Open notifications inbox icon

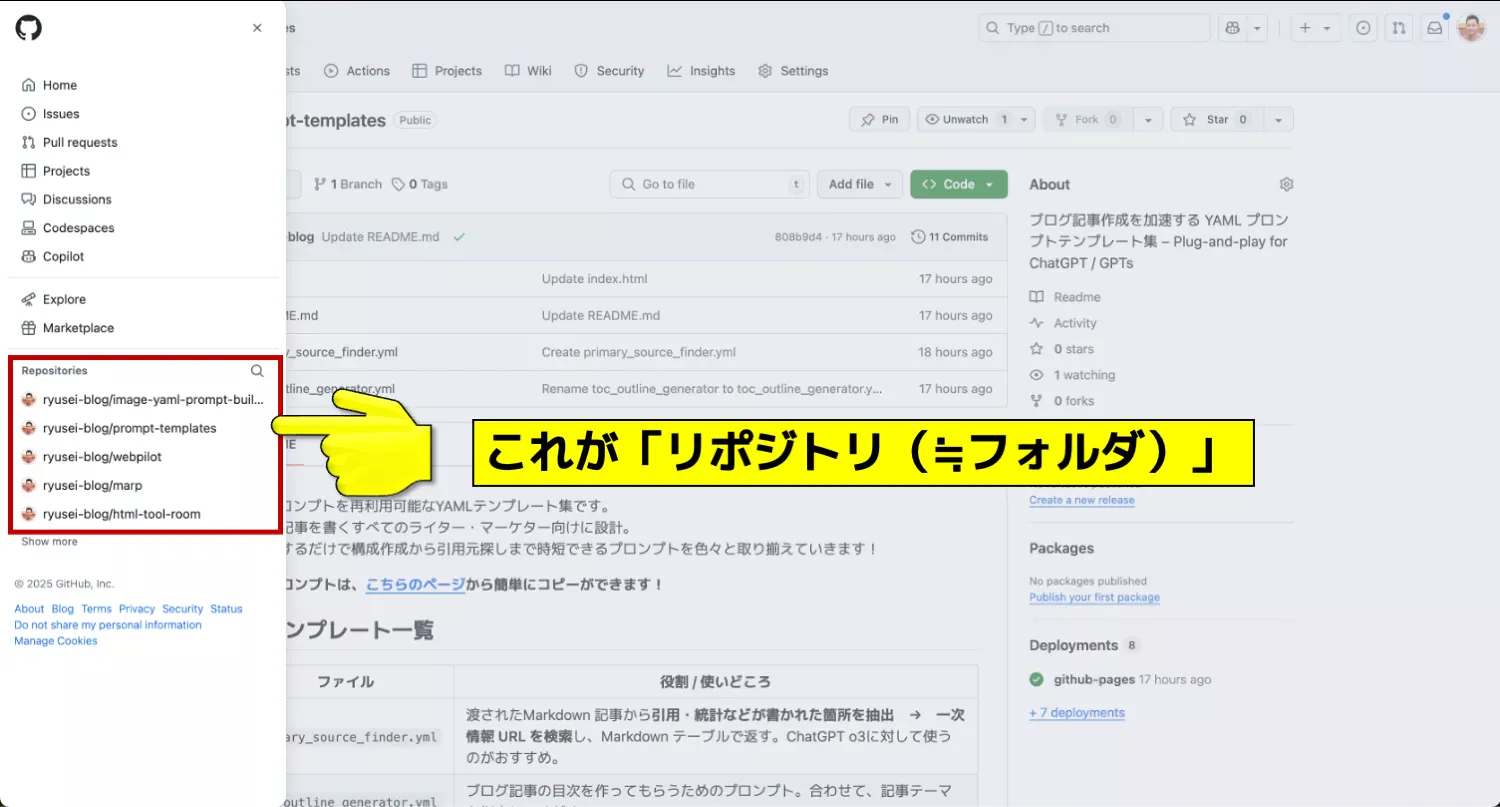1435,28
